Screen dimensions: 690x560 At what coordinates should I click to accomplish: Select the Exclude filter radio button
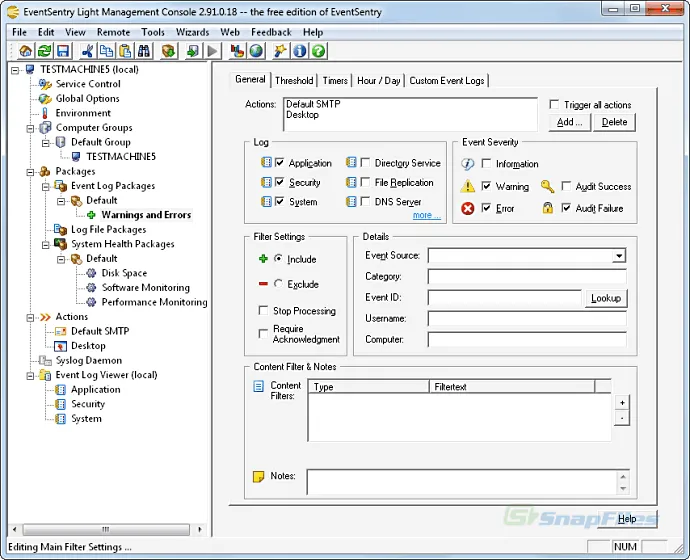click(x=278, y=284)
